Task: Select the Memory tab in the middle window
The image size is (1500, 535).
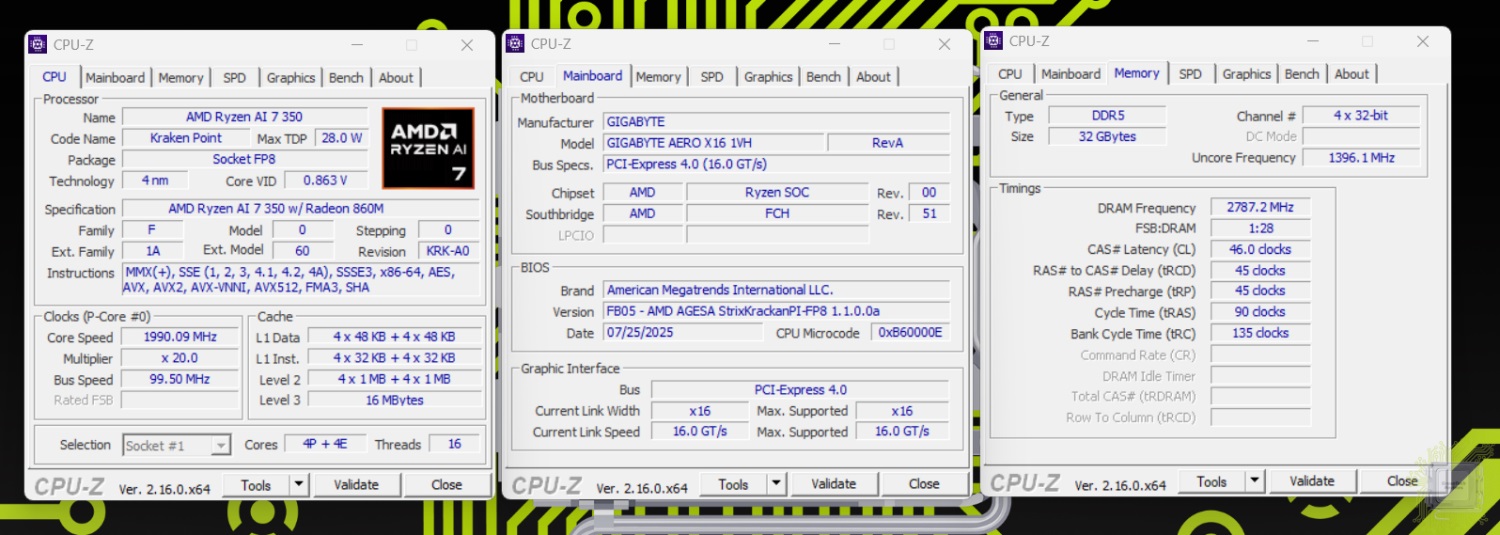Action: click(658, 76)
